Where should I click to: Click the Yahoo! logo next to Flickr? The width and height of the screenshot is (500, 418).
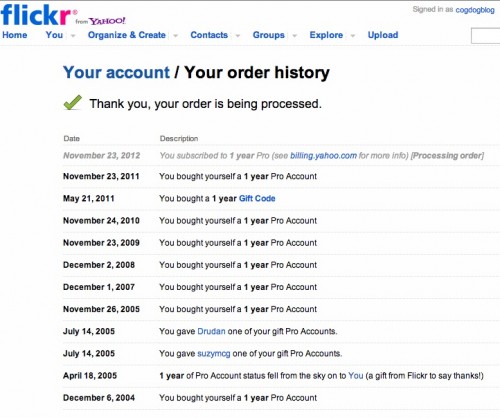pos(107,21)
